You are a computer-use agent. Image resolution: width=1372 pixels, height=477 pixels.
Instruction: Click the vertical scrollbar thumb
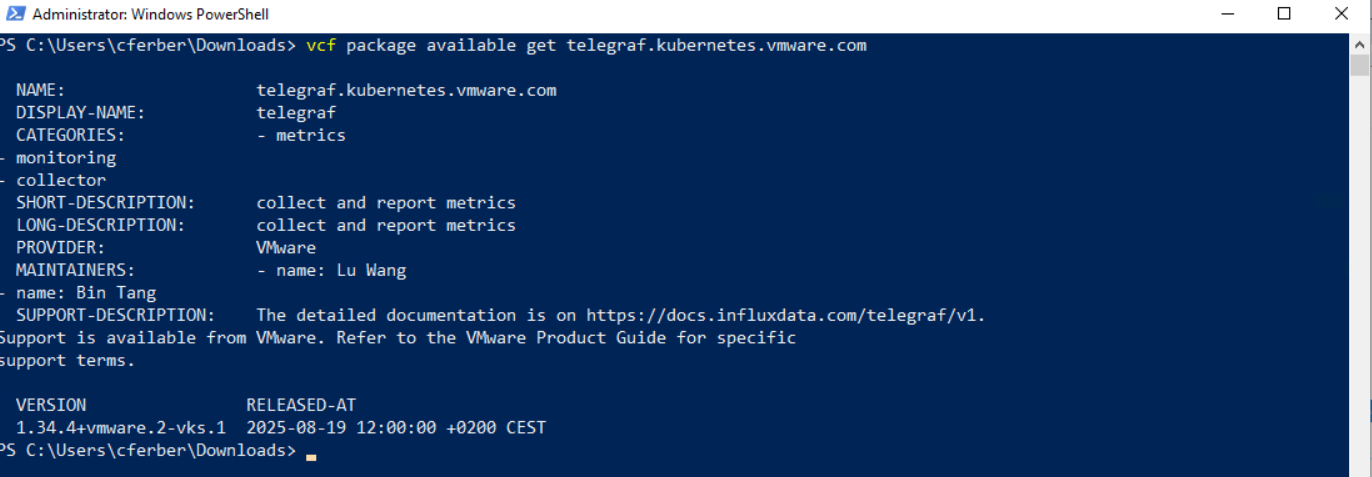(x=1360, y=66)
